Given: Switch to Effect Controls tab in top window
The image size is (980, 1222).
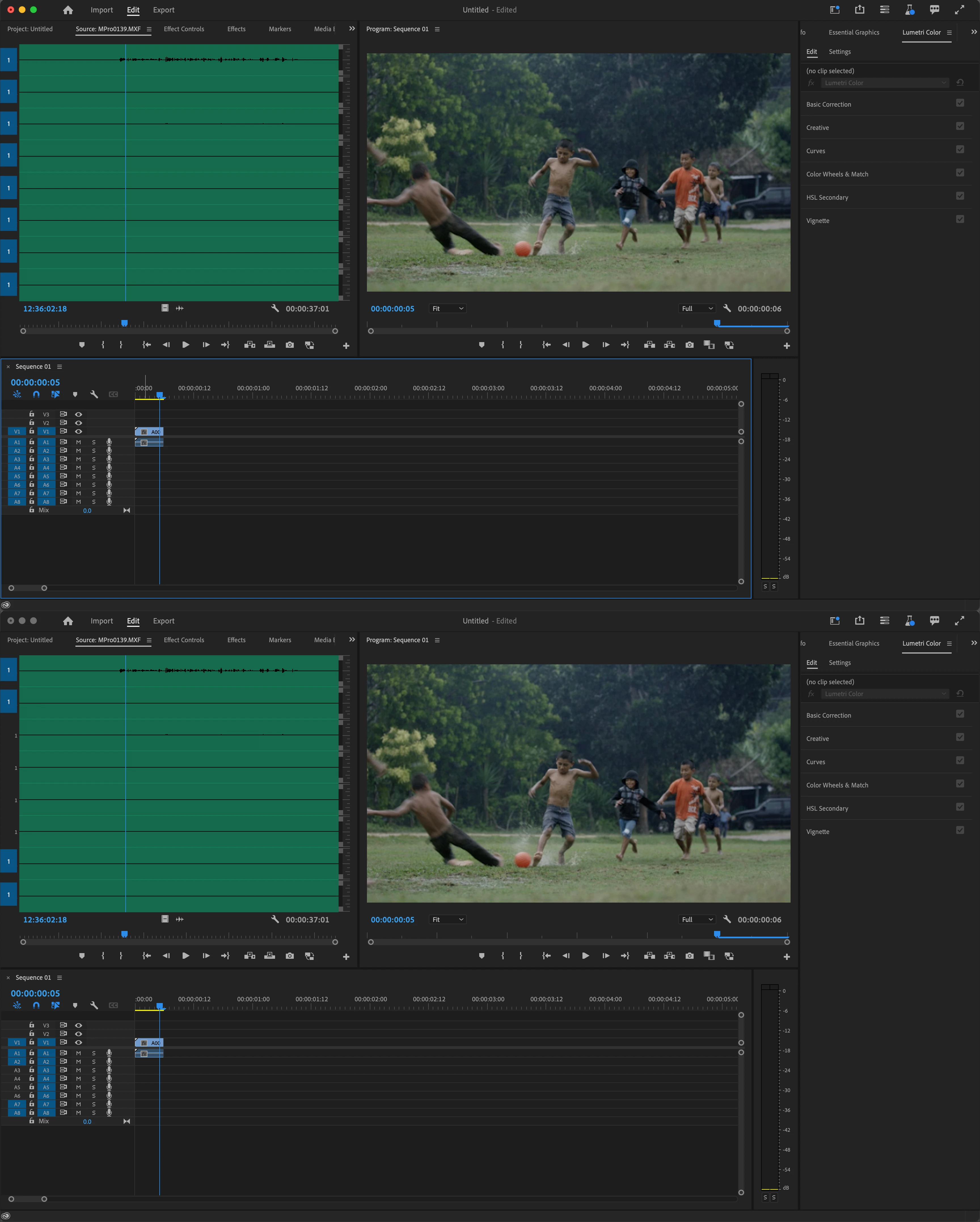Looking at the screenshot, I should (x=183, y=29).
